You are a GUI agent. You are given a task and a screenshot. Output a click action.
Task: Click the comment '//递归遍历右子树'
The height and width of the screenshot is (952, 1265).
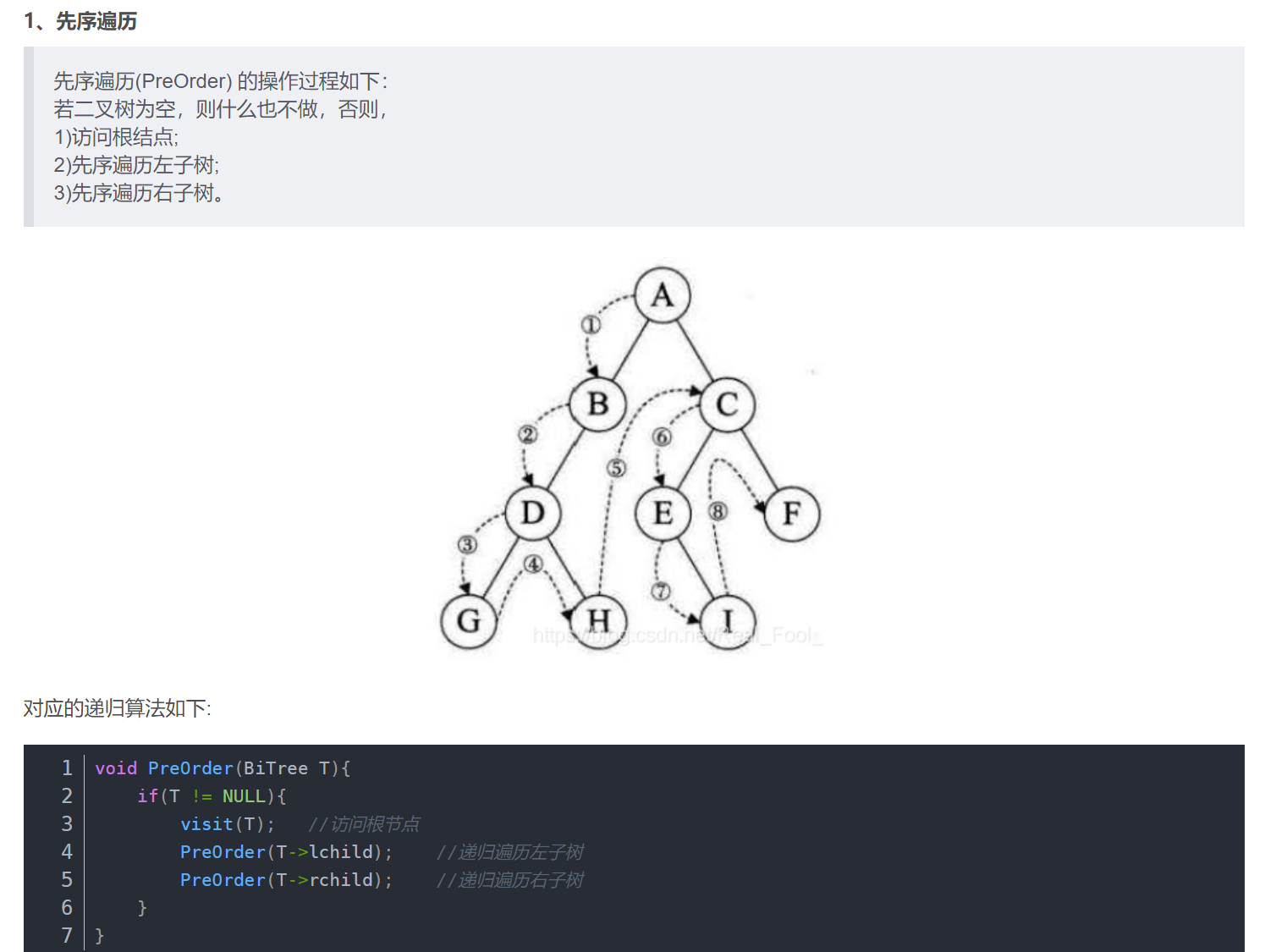click(x=510, y=880)
